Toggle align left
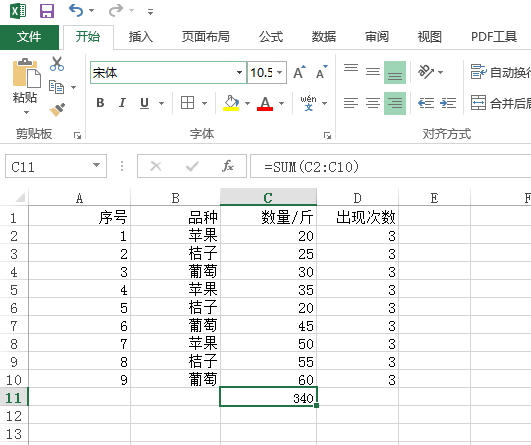531x445 pixels. [x=351, y=103]
